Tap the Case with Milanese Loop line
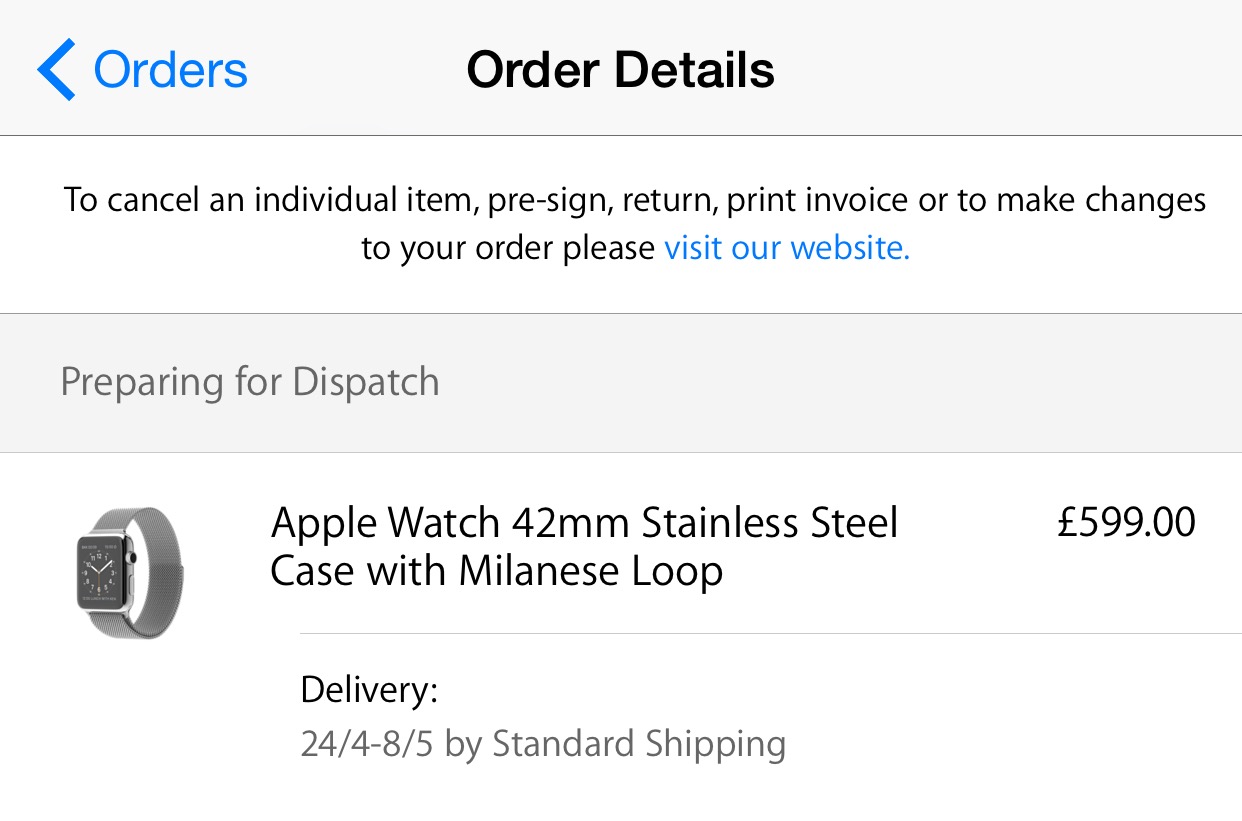Image resolution: width=1242 pixels, height=821 pixels. point(497,571)
